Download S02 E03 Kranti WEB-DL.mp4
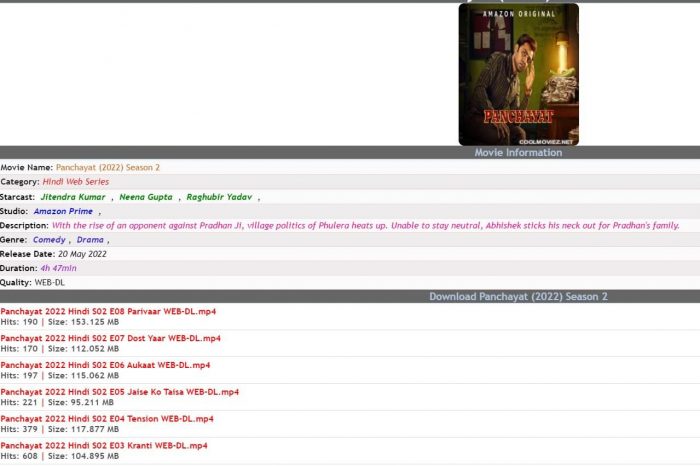 coord(104,445)
